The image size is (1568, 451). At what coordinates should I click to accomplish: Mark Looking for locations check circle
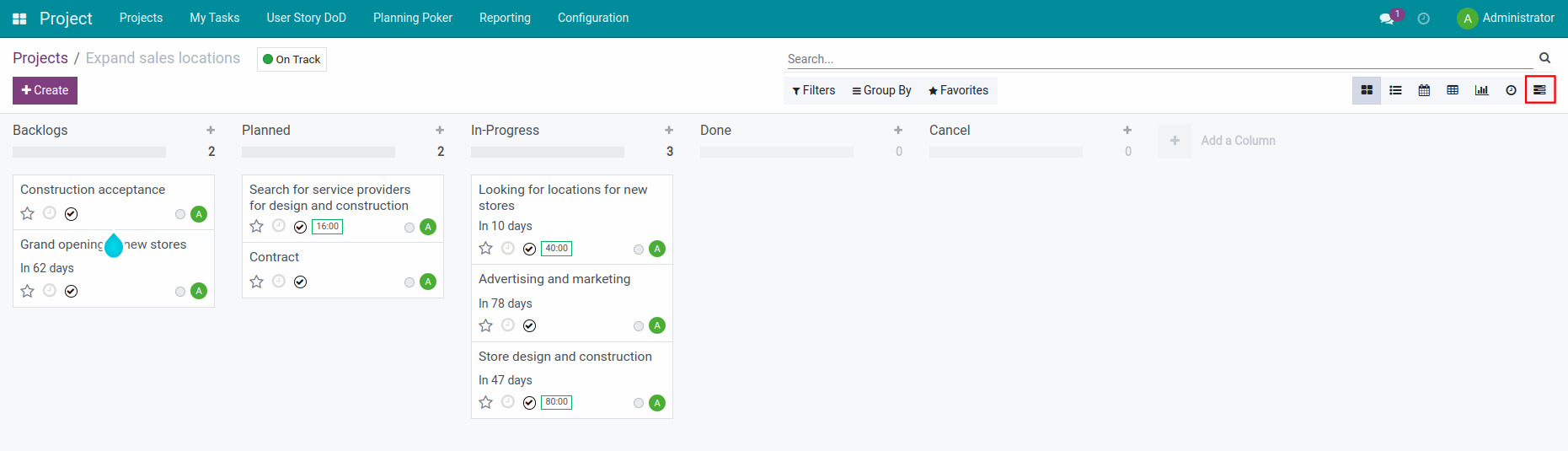coord(530,249)
